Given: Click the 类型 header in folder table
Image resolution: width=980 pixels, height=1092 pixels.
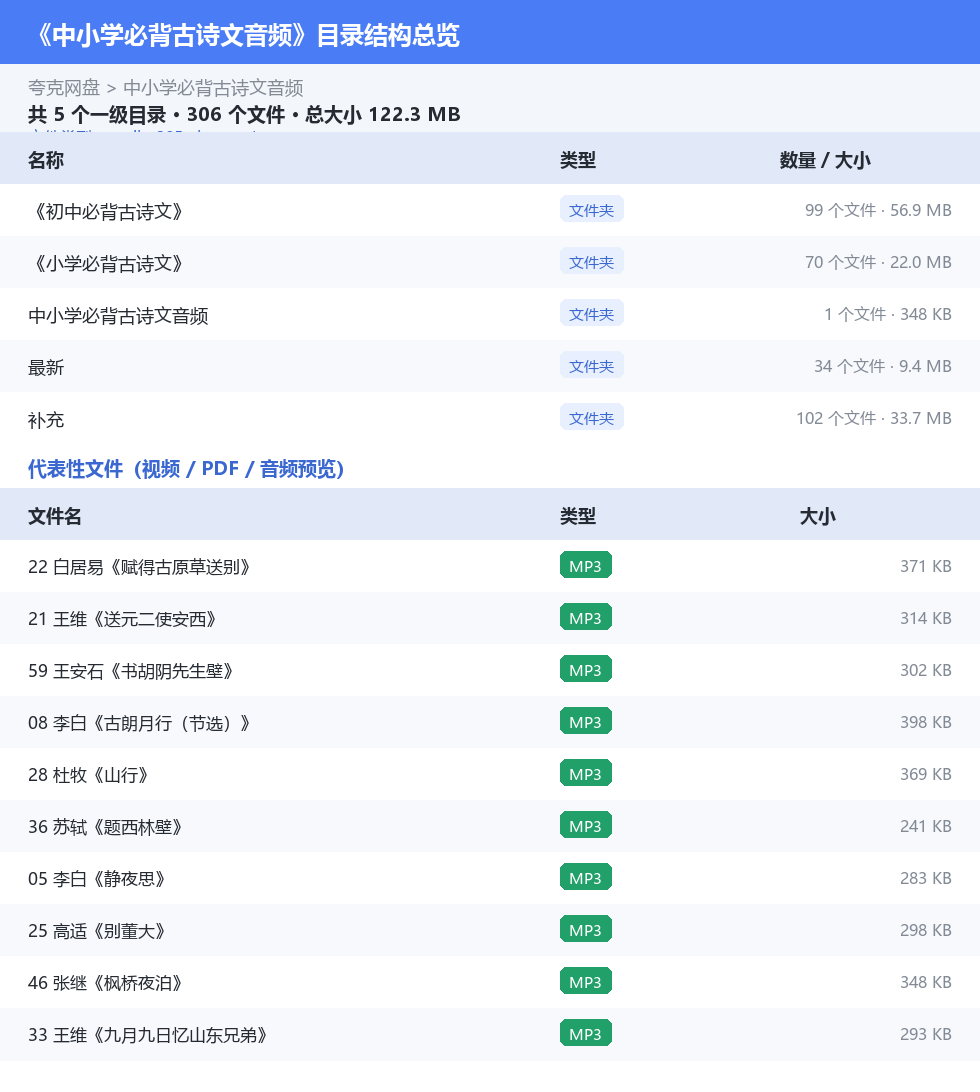Looking at the screenshot, I should [x=578, y=160].
